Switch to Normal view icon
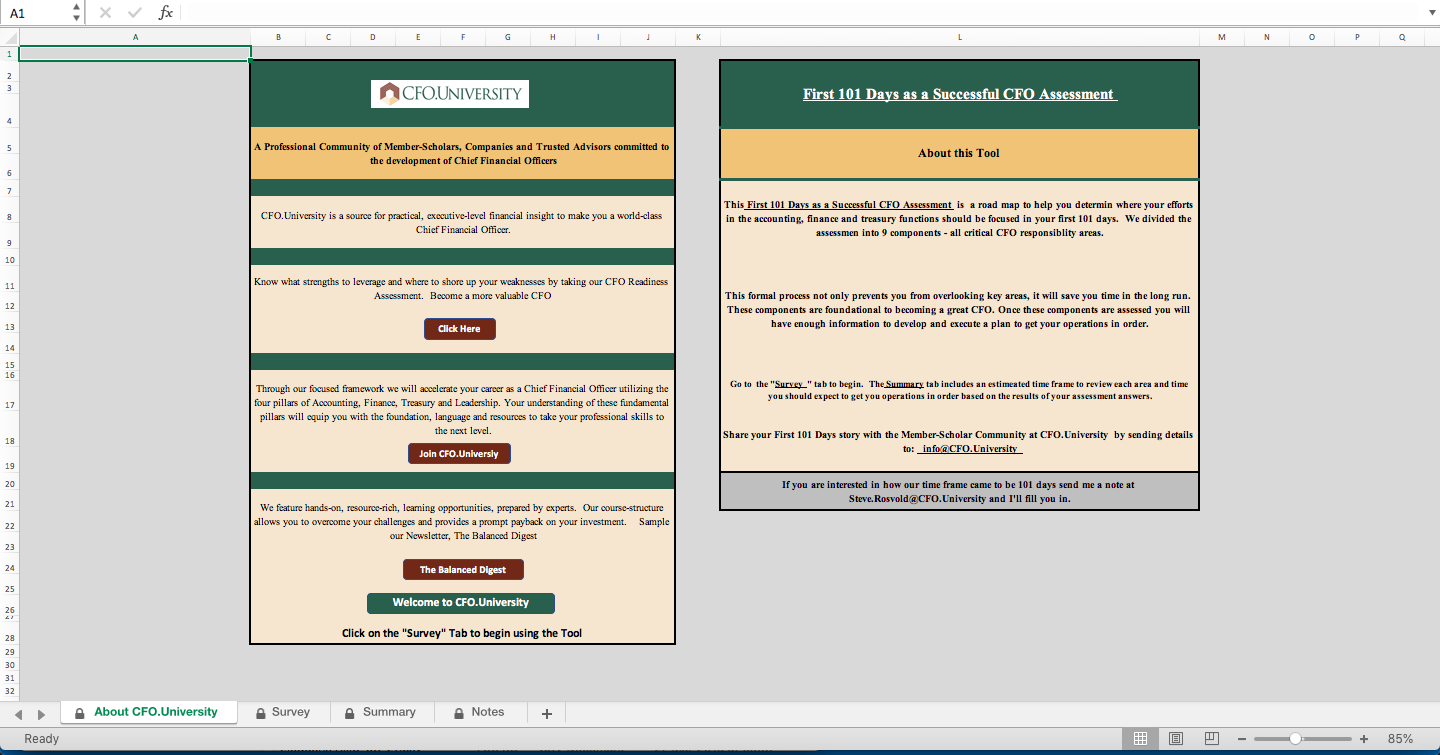 (x=1140, y=739)
